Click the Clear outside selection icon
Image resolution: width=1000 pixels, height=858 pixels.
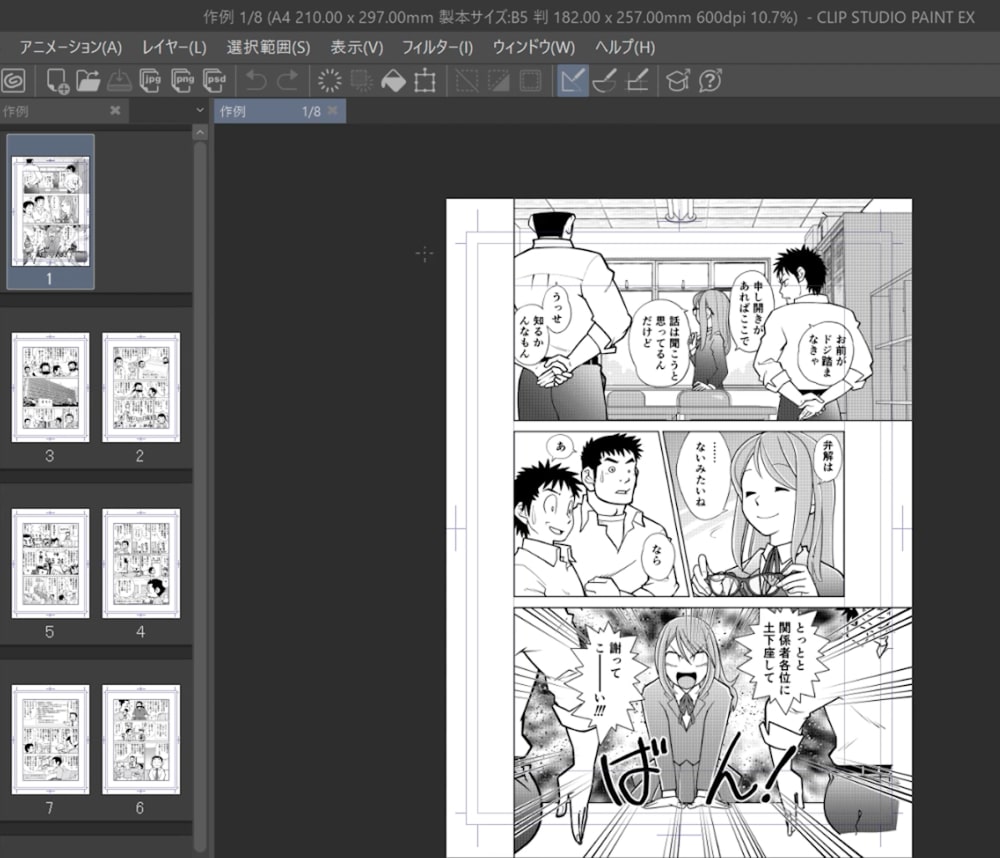point(362,81)
